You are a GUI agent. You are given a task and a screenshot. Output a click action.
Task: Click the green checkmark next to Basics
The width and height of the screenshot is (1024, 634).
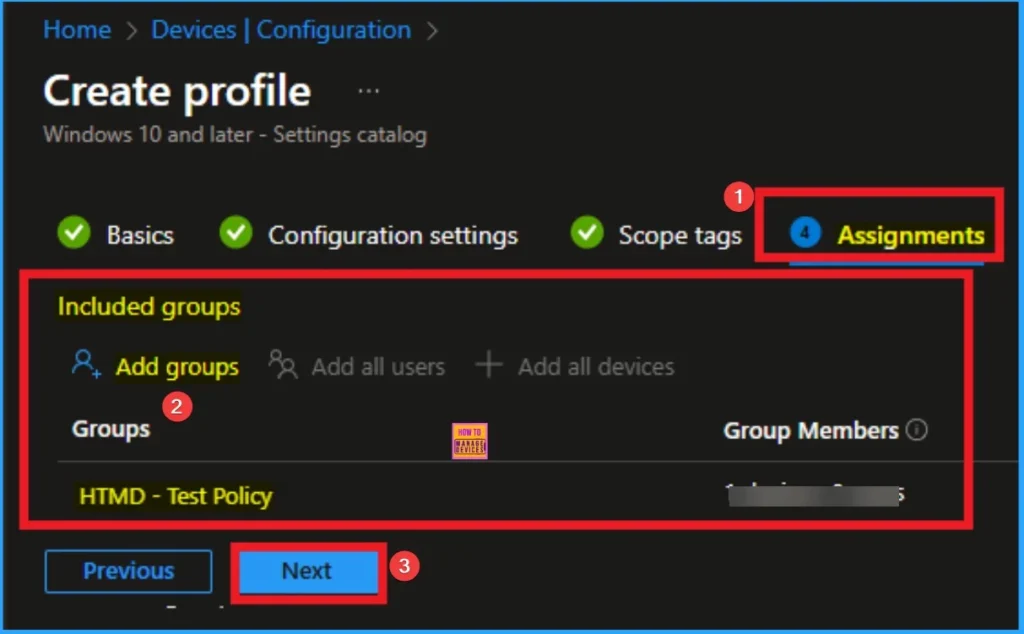74,232
